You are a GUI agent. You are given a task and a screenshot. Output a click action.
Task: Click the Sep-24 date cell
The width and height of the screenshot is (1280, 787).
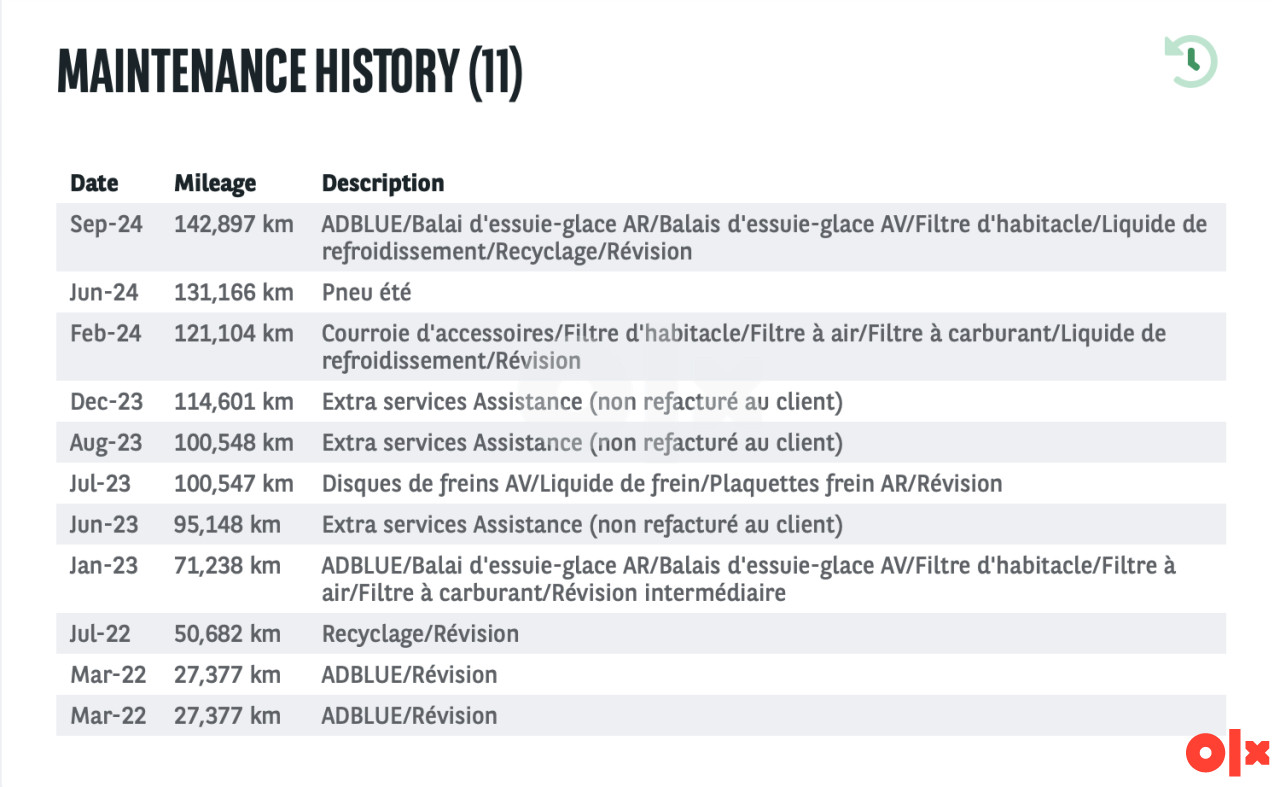click(x=106, y=224)
